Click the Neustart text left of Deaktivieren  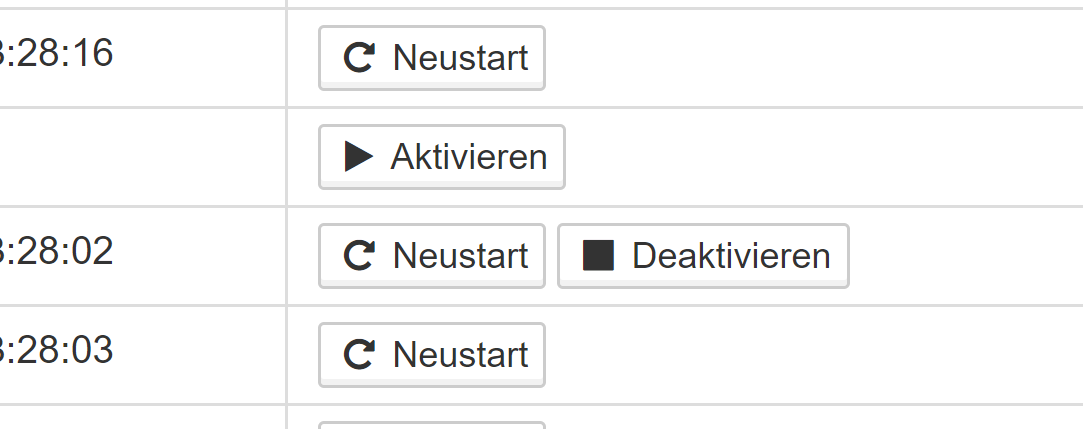point(460,256)
